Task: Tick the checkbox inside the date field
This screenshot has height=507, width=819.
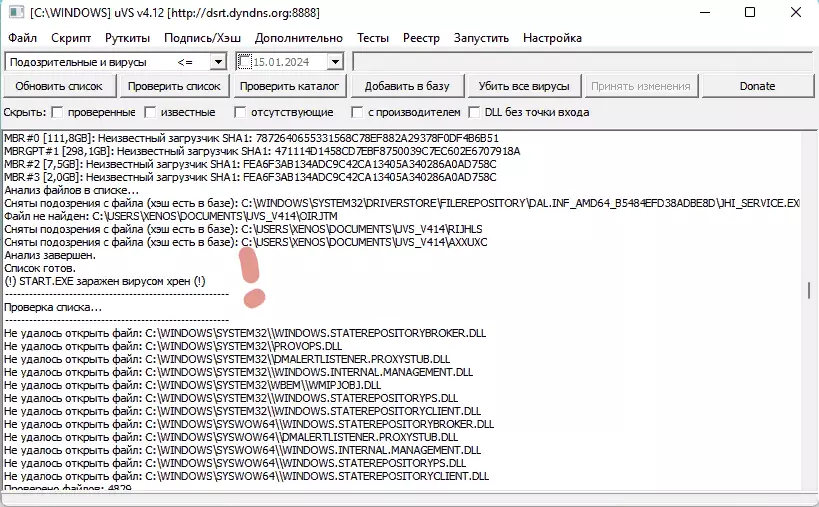Action: (x=245, y=62)
